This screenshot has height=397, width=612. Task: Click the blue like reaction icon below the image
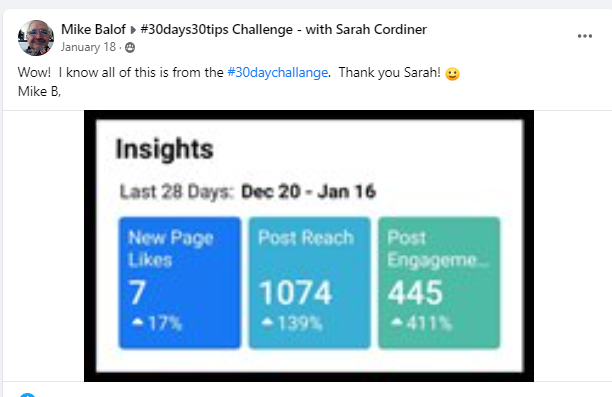click(27, 395)
